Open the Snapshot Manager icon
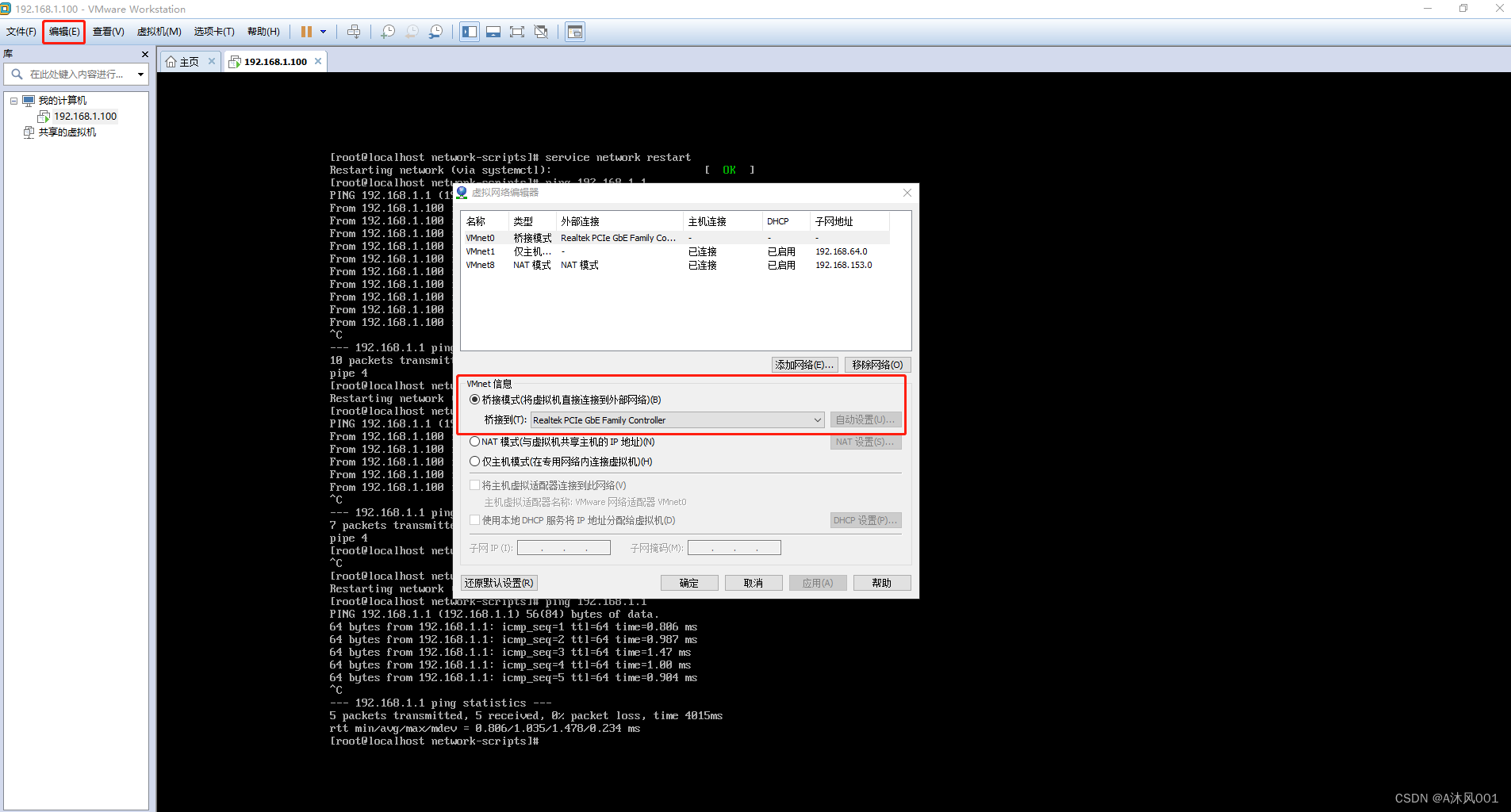This screenshot has height=812, width=1511. click(436, 32)
